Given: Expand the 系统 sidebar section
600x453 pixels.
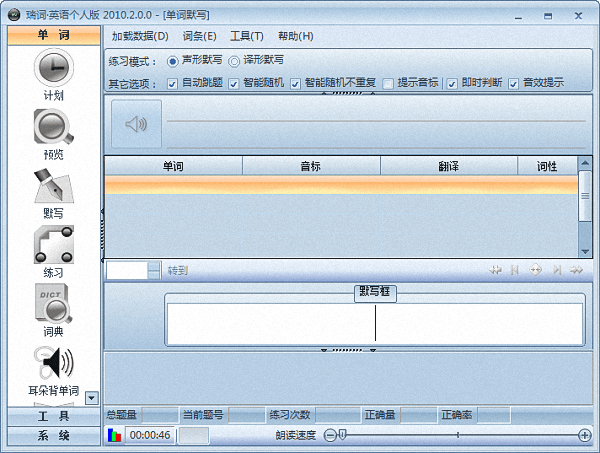Looking at the screenshot, I should coord(53,435).
